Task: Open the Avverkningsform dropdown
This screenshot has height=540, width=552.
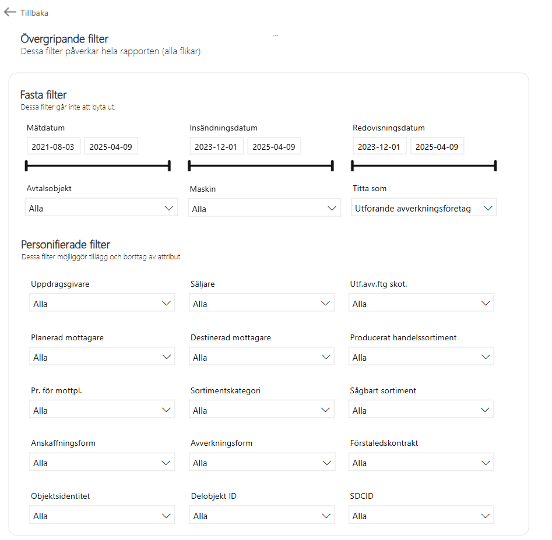Action: point(262,462)
